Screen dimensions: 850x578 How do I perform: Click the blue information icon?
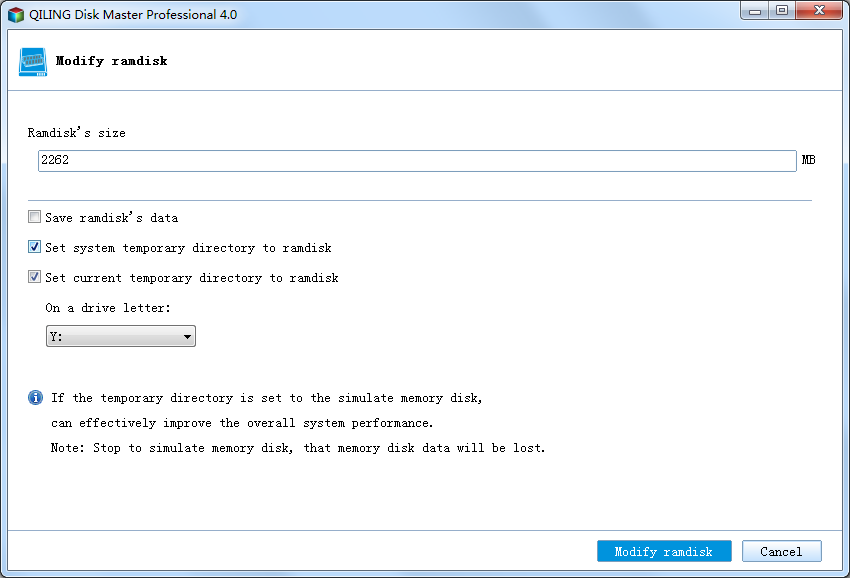[x=35, y=397]
